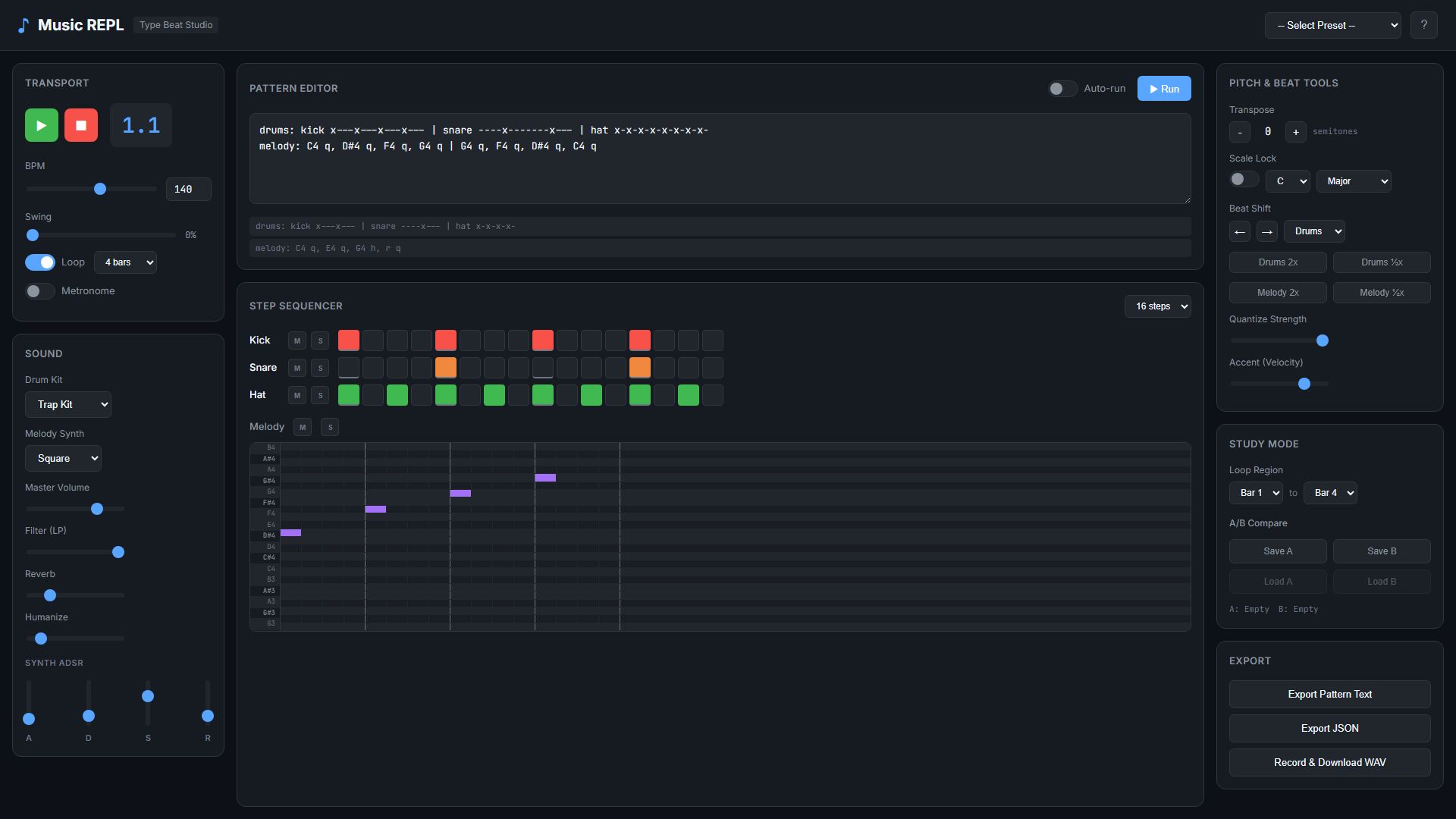1456x819 pixels.
Task: Open the Select Preset dropdown
Action: pyautogui.click(x=1332, y=25)
